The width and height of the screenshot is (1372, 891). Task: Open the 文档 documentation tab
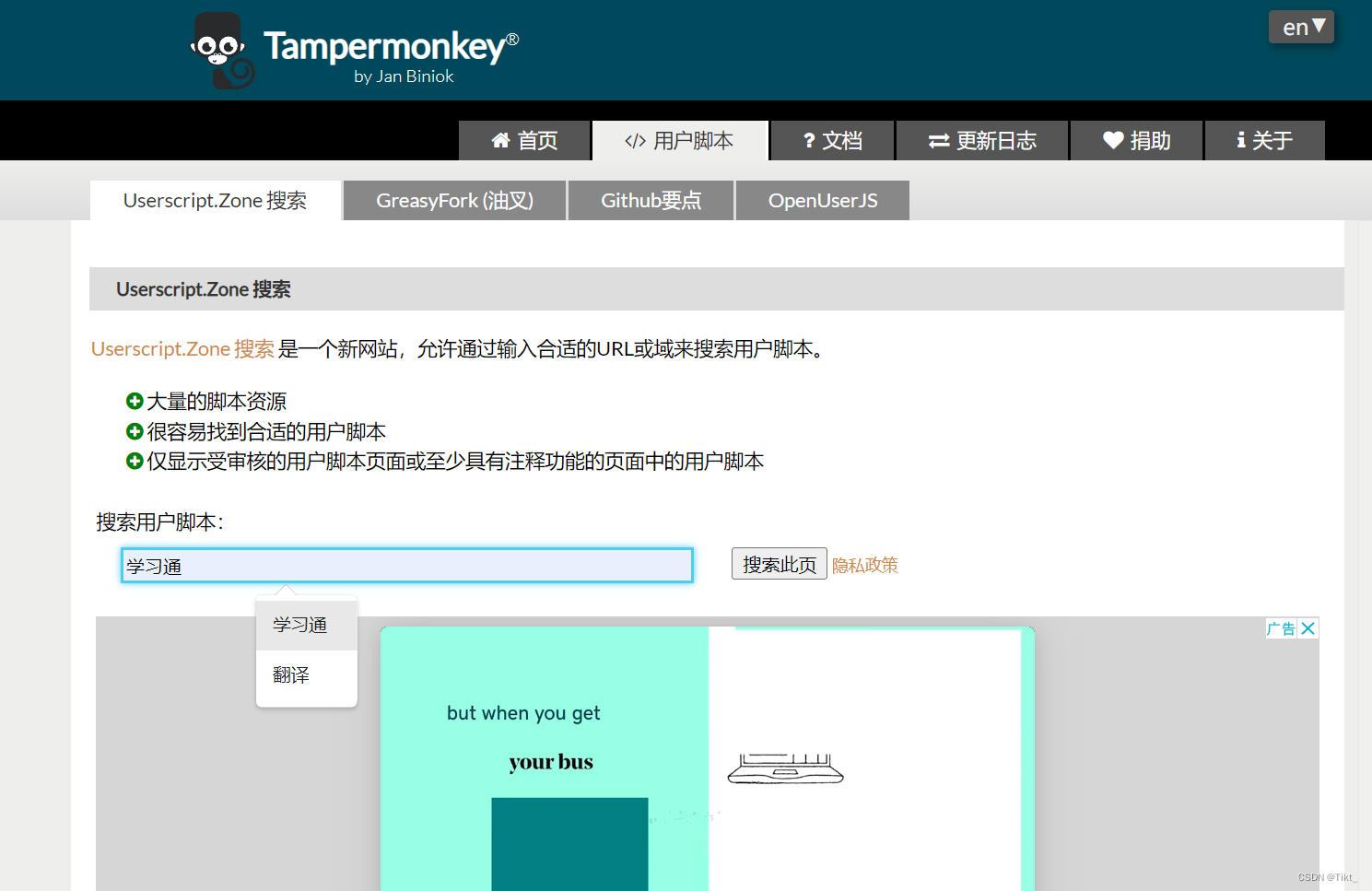tap(832, 140)
